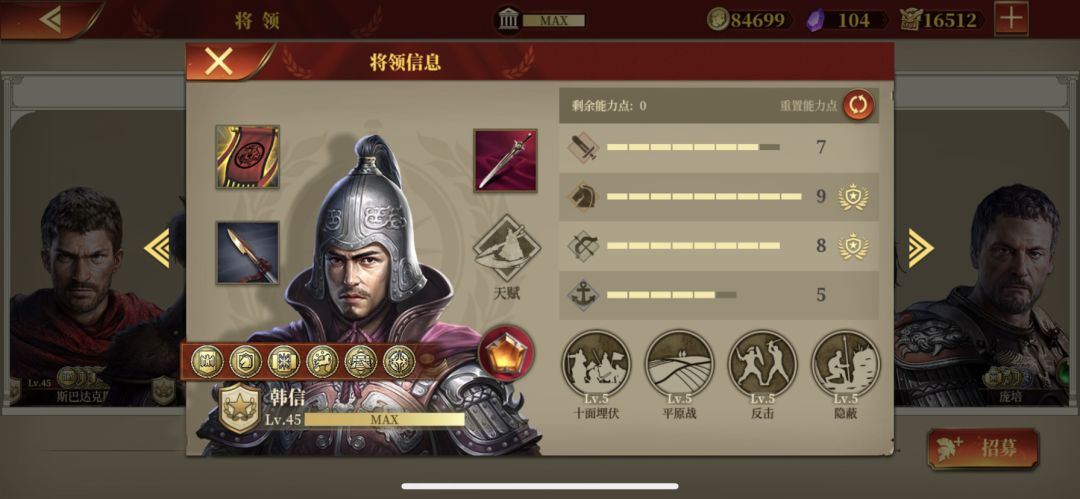
Task: Open the 天赋 talent diamond icon
Action: tap(506, 248)
